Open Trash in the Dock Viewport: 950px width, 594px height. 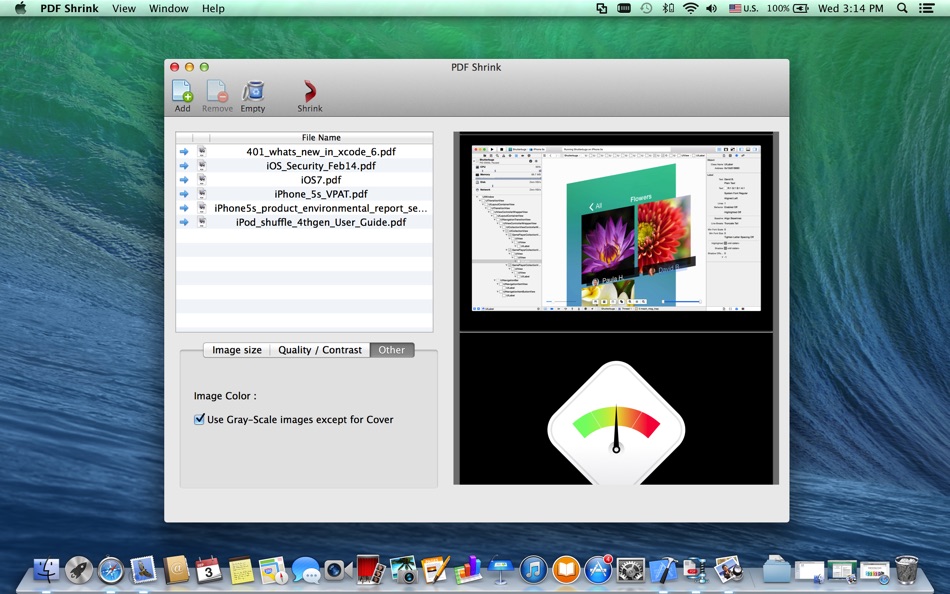(x=906, y=570)
